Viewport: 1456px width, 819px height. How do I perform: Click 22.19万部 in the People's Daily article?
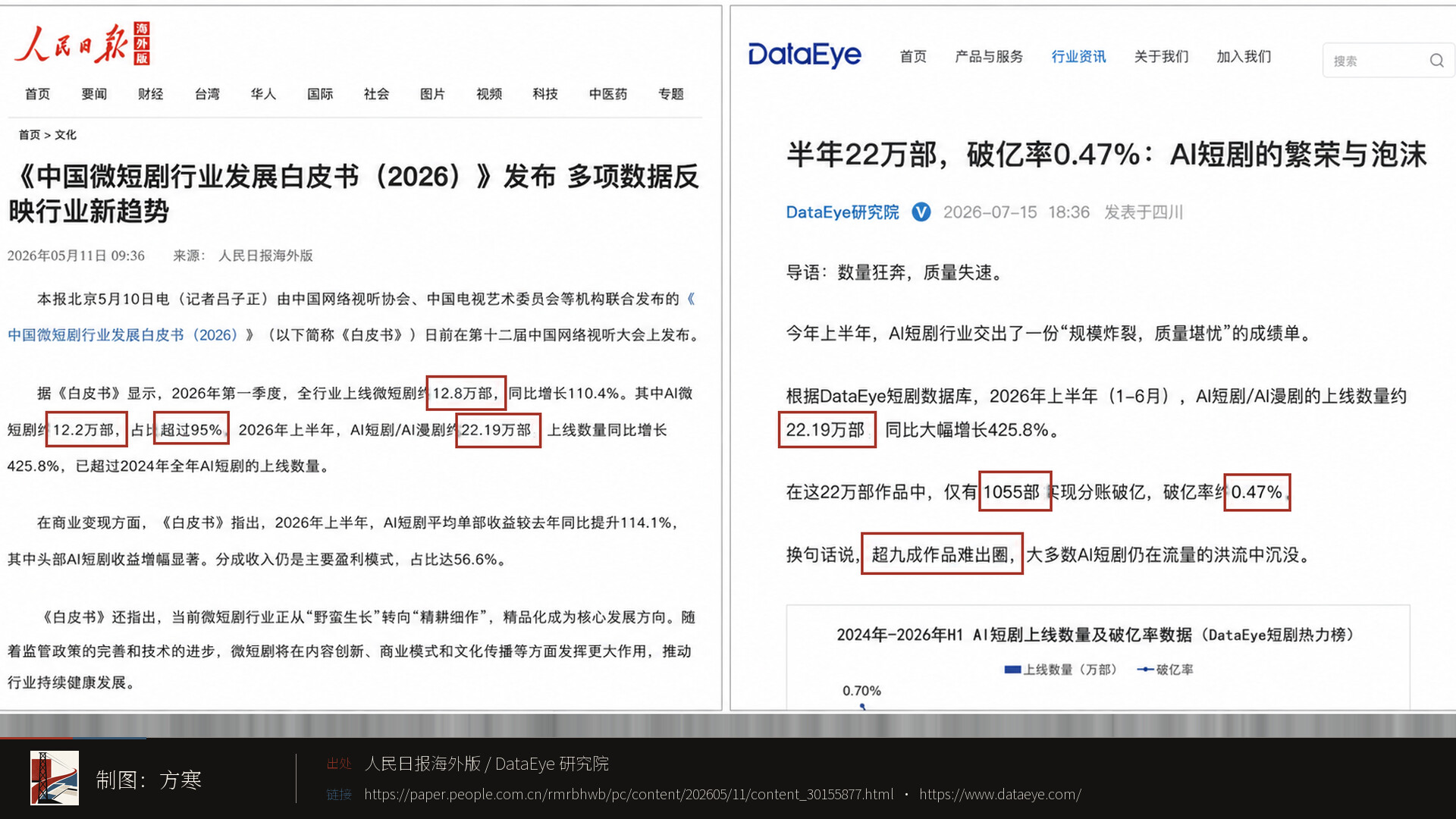[x=498, y=430]
